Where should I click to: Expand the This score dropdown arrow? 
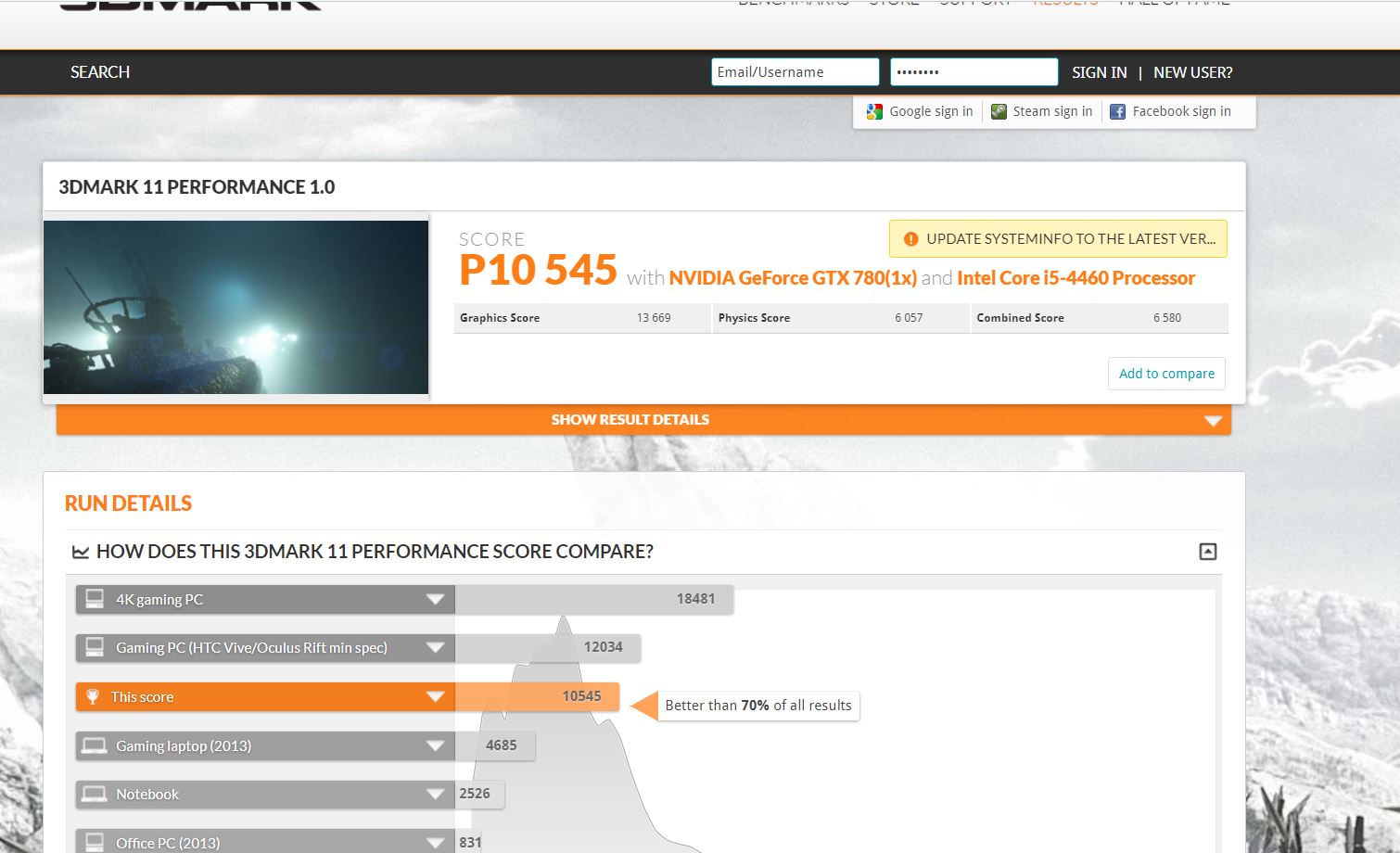click(435, 696)
